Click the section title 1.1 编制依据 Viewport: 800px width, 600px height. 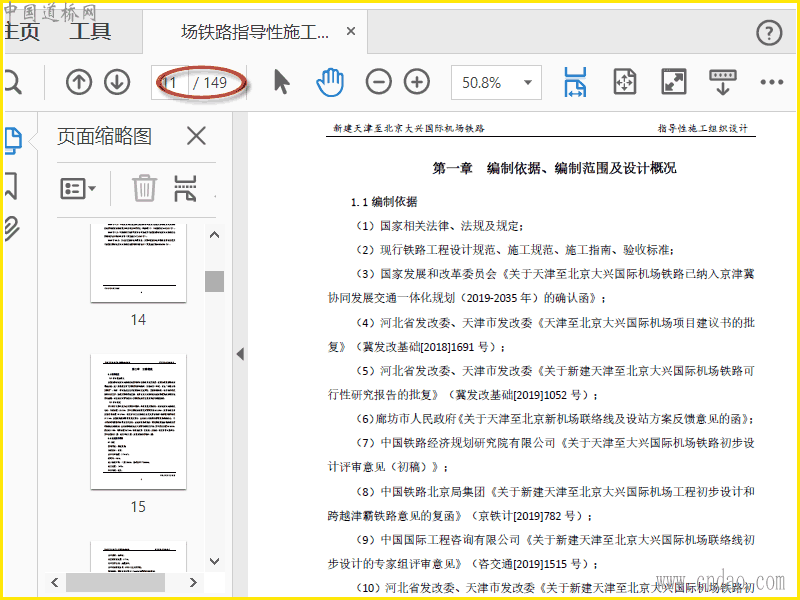[384, 202]
